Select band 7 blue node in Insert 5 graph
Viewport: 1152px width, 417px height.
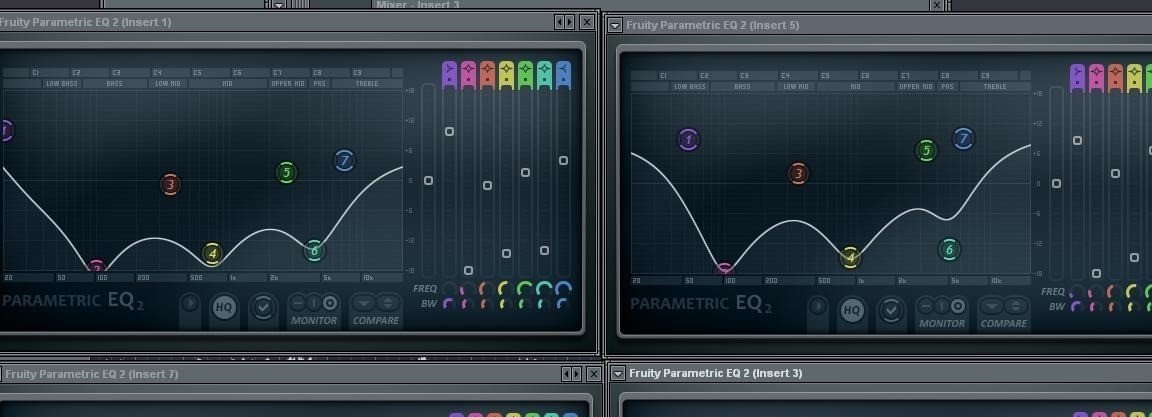tap(964, 138)
